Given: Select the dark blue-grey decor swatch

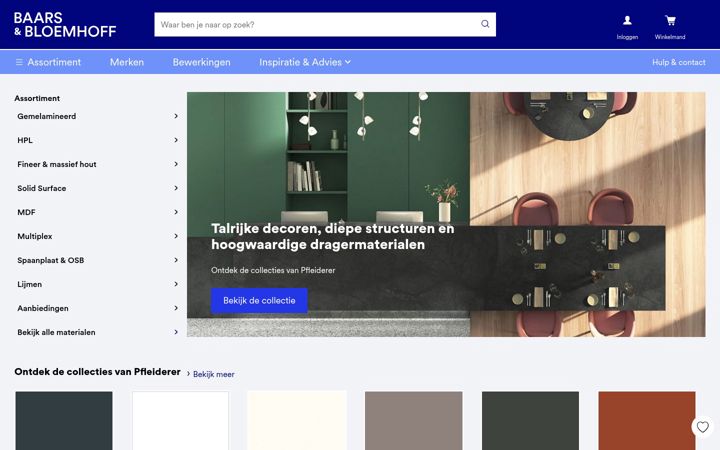Looking at the screenshot, I should point(64,421).
